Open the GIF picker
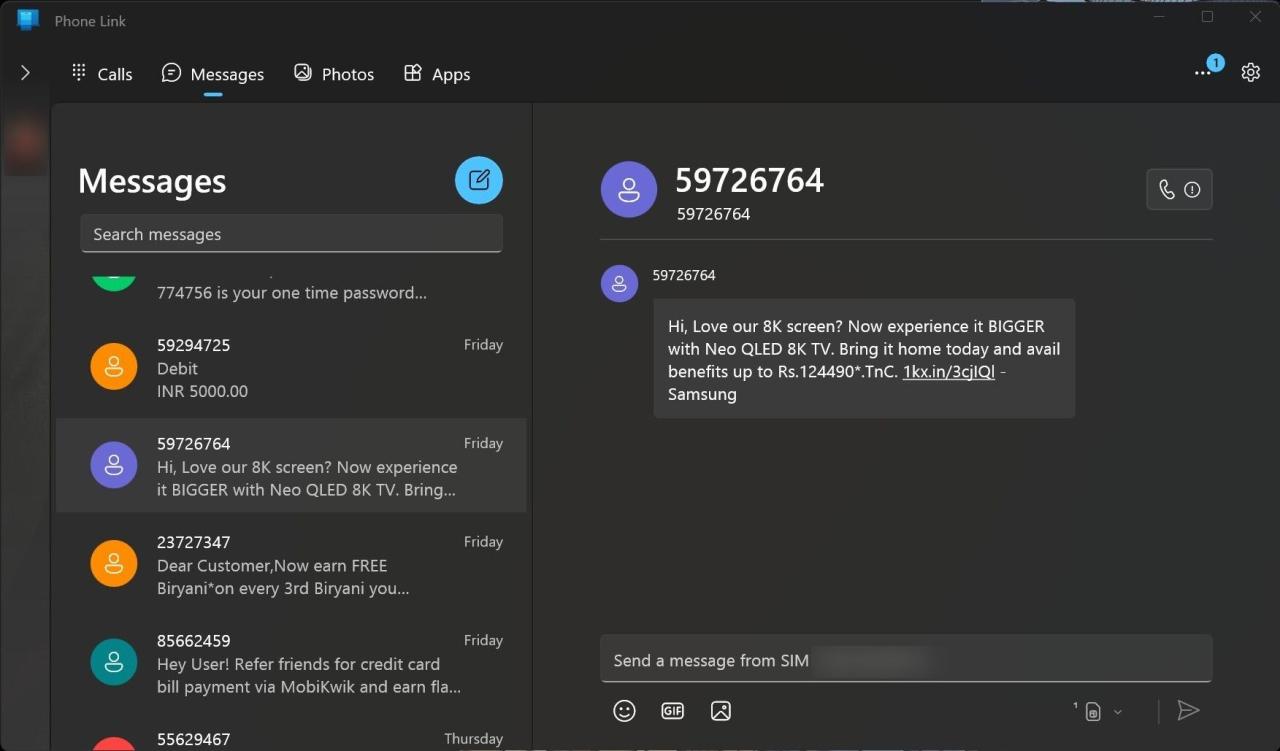The height and width of the screenshot is (751, 1280). pos(672,711)
